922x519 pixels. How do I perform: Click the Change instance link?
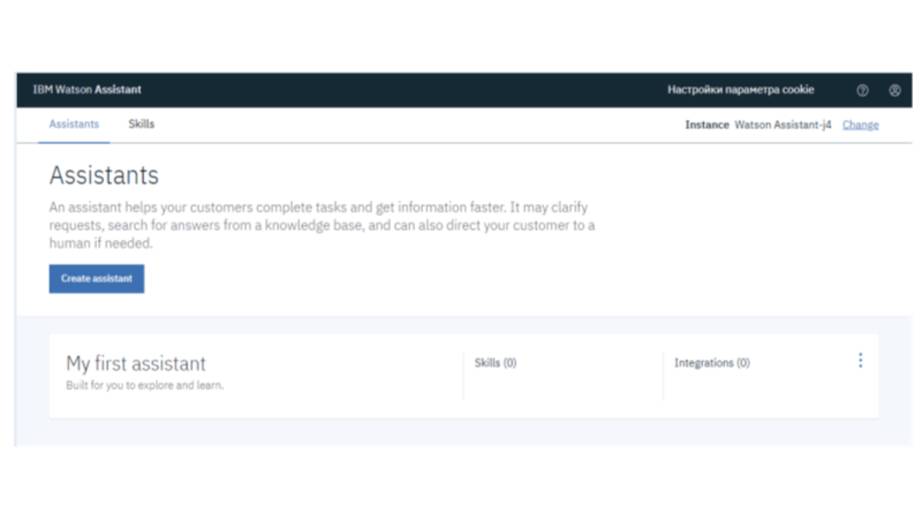coord(860,125)
